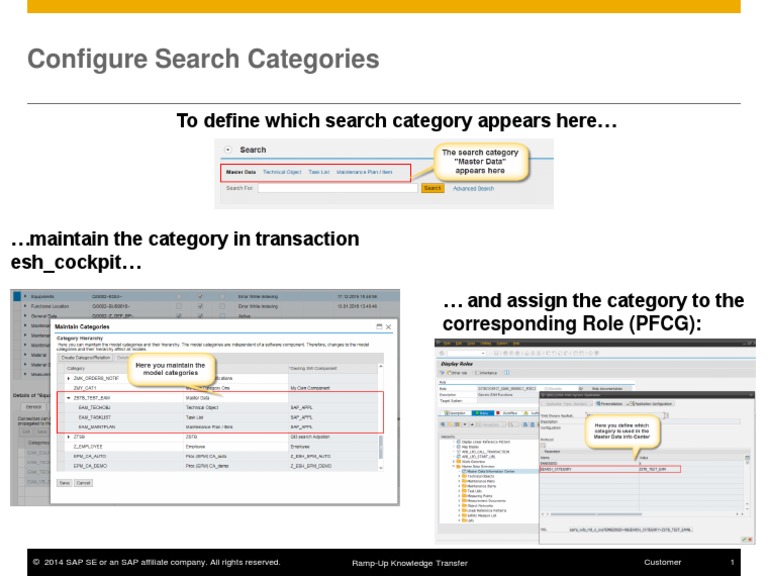
Task: Click scroll down arrow in category table
Action: 381,468
